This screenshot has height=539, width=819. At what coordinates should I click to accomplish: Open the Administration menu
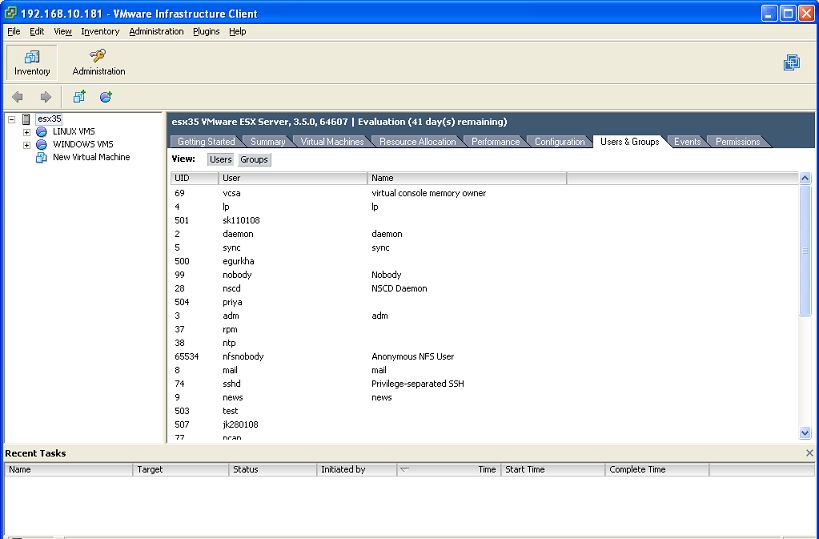click(x=156, y=31)
